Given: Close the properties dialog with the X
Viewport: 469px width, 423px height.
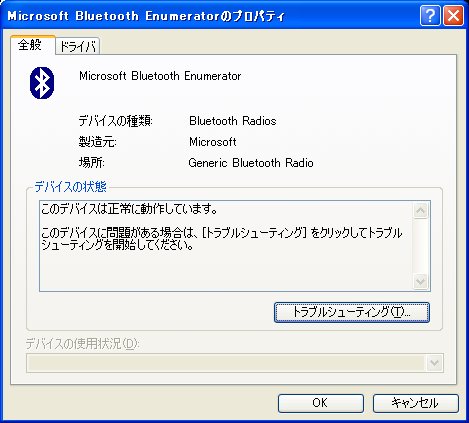Looking at the screenshot, I should [453, 15].
